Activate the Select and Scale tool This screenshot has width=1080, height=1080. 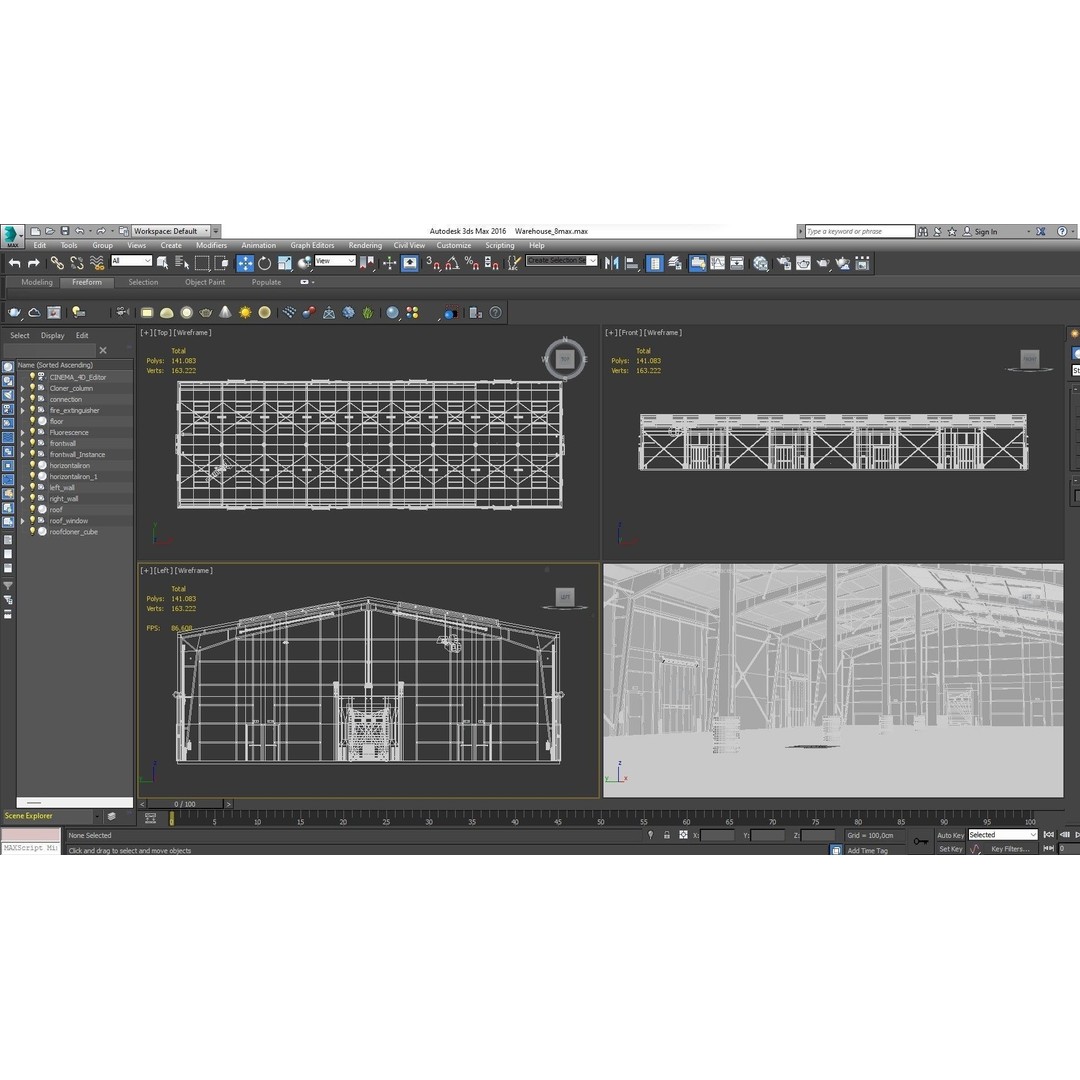tap(284, 263)
